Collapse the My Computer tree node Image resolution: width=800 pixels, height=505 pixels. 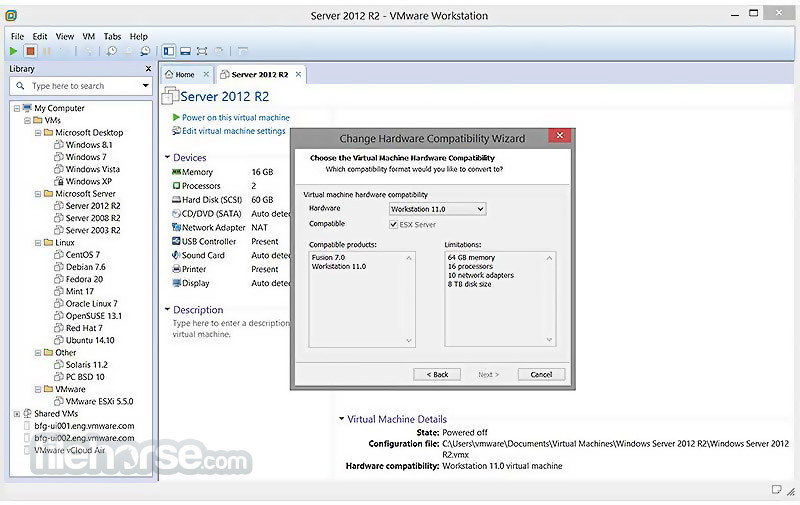(17, 108)
